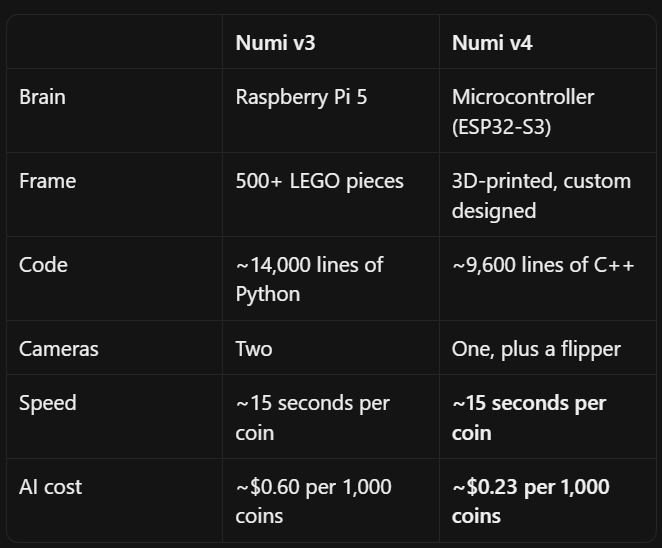
Task: Click the ~9,600 lines of C++ cell
Action: [548, 279]
